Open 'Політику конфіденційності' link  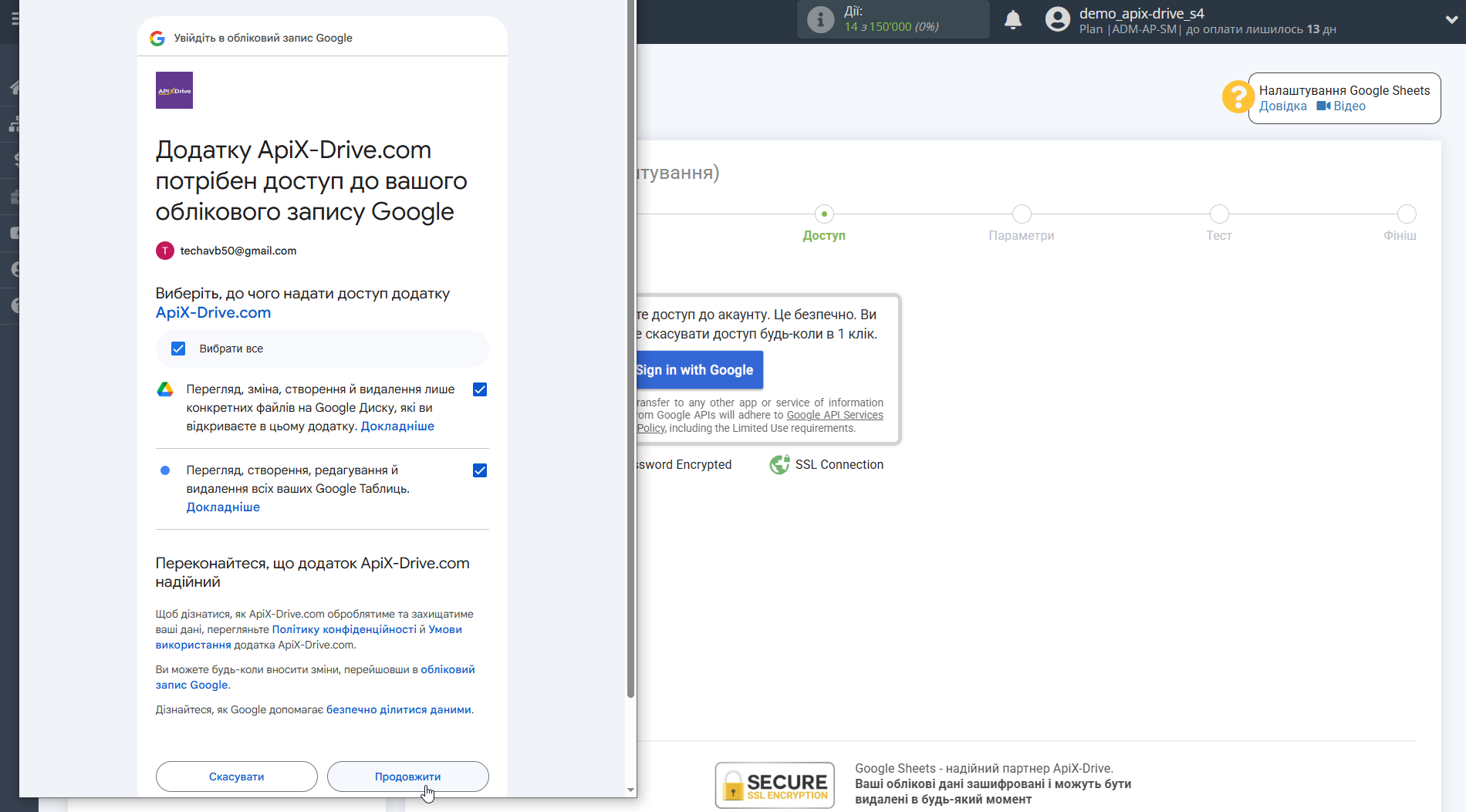click(x=344, y=629)
